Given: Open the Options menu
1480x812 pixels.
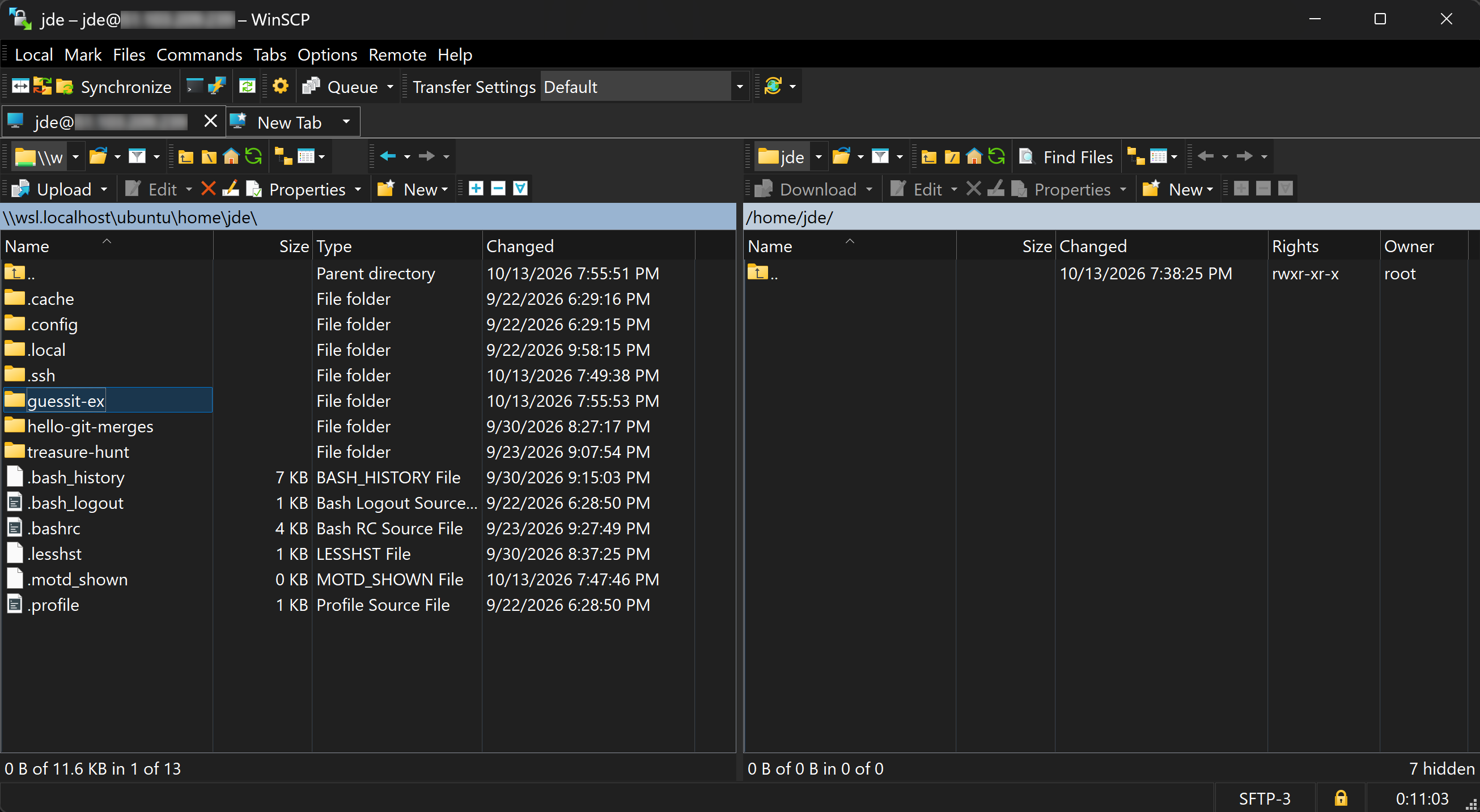Looking at the screenshot, I should point(328,54).
